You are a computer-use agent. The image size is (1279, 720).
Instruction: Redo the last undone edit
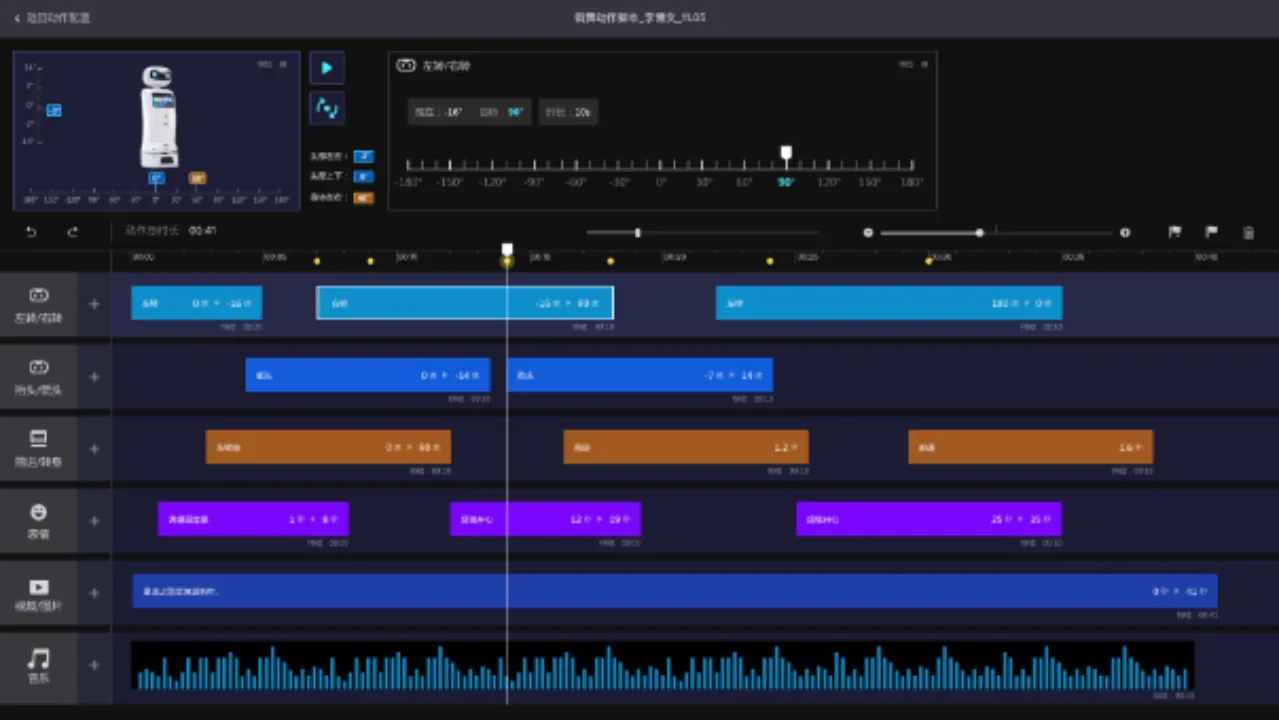click(x=72, y=232)
